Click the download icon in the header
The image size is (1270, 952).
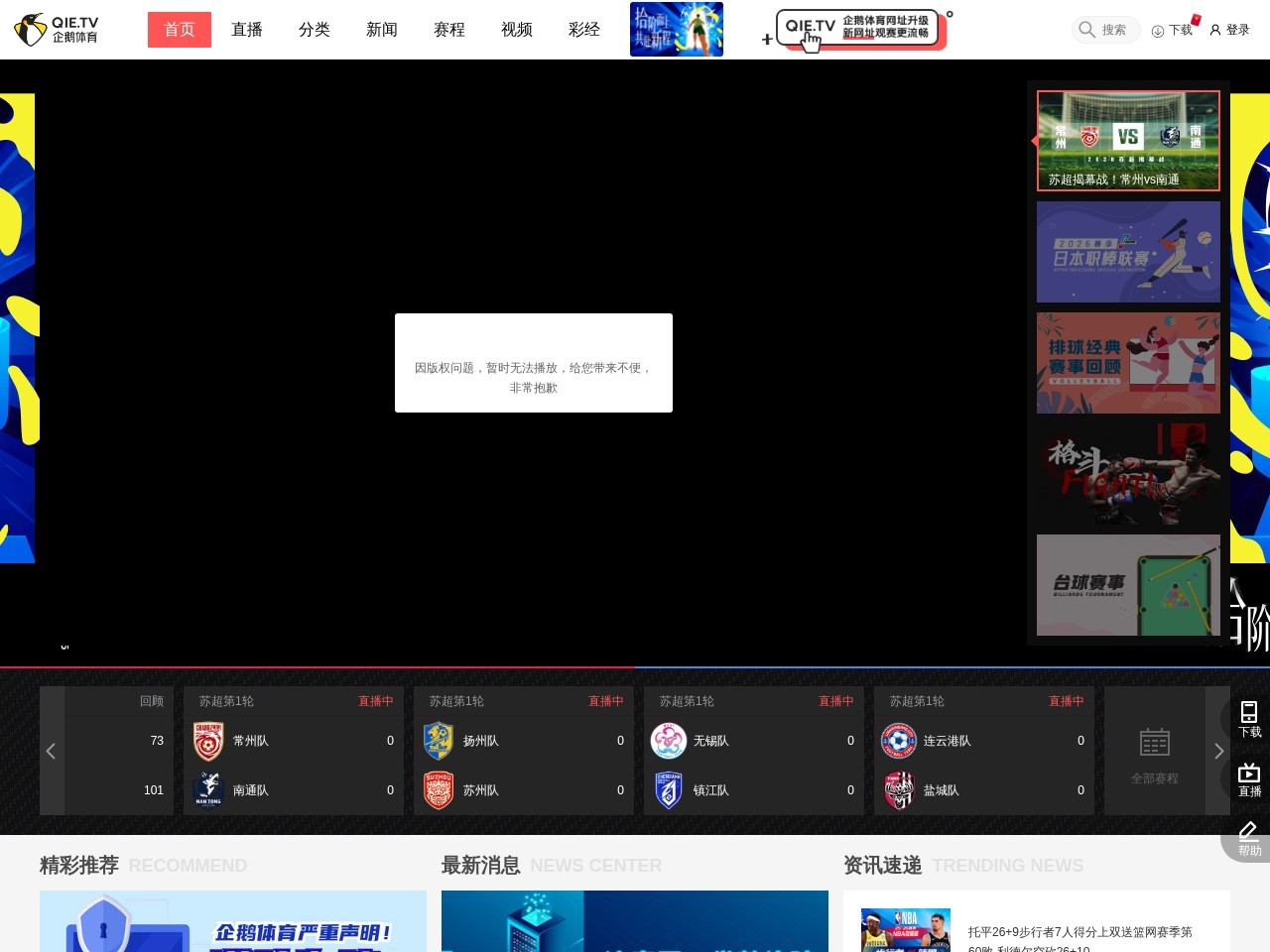pyautogui.click(x=1157, y=31)
